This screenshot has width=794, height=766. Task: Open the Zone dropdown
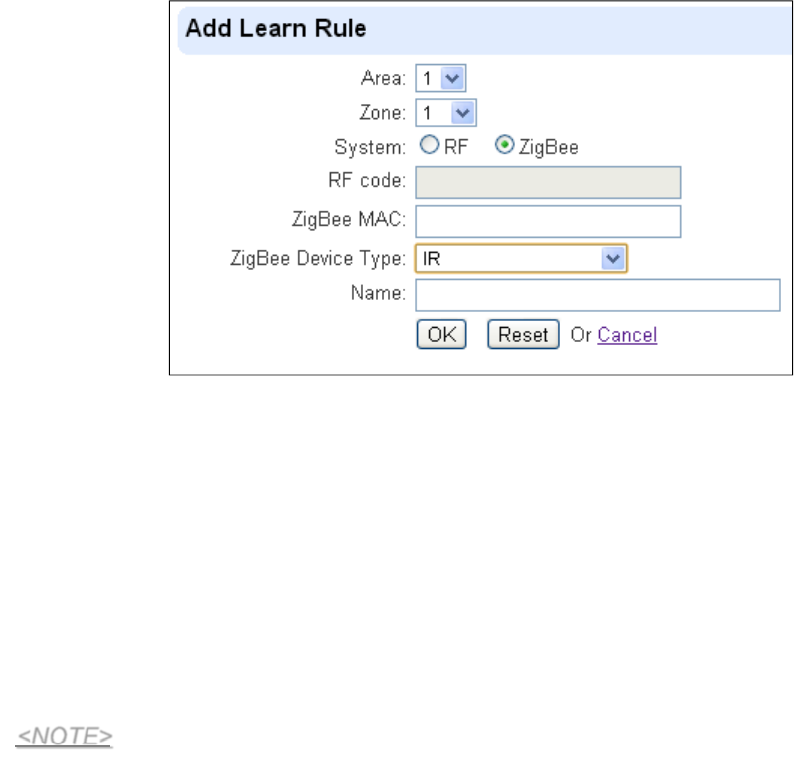pos(446,113)
